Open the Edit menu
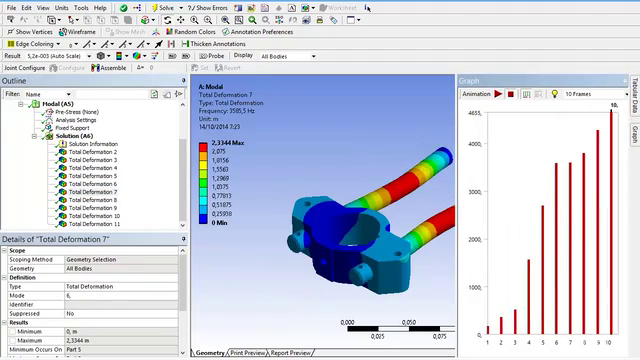The width and height of the screenshot is (640, 360). tap(26, 8)
